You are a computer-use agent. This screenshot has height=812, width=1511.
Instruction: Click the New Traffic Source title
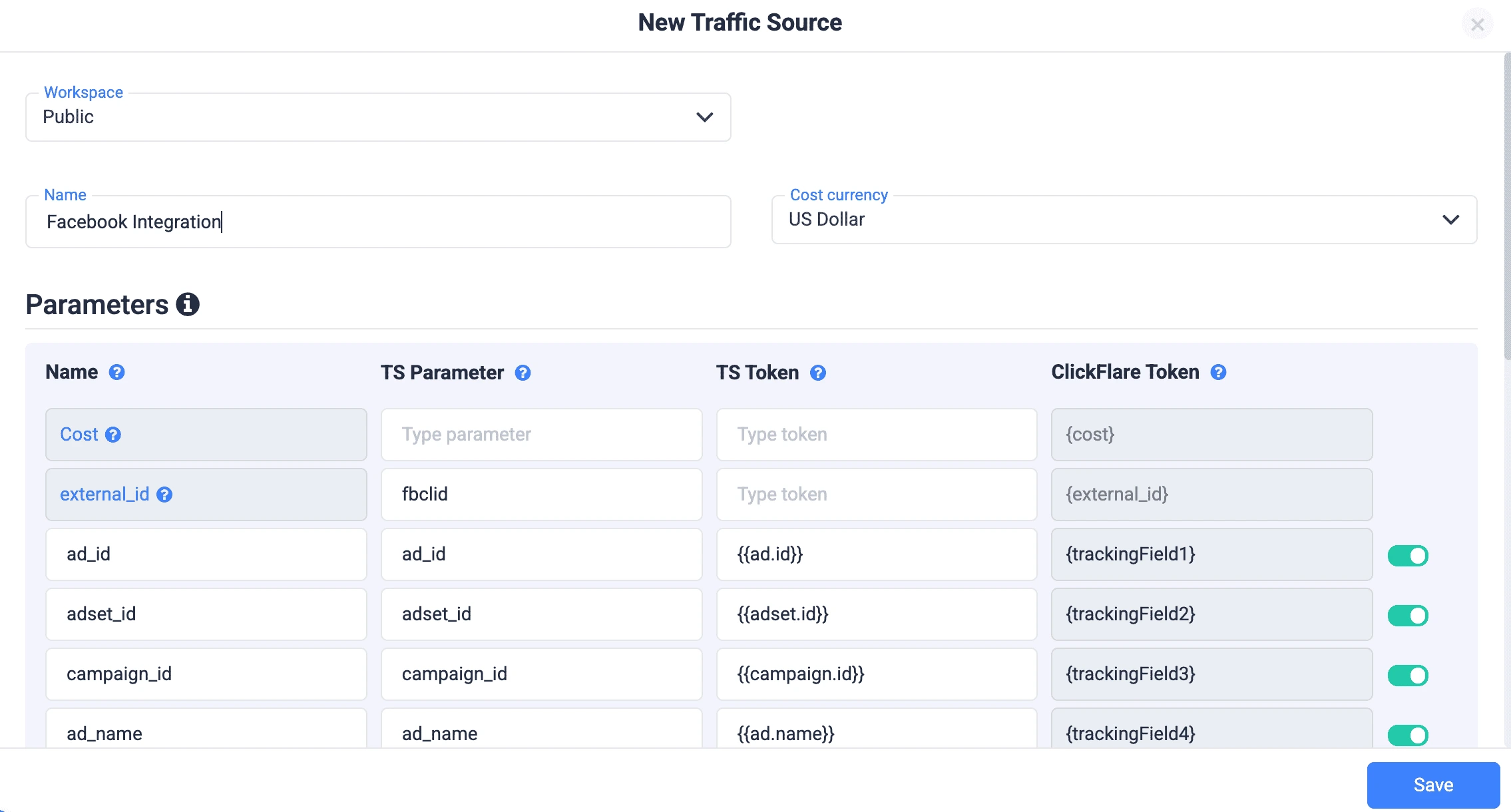(x=740, y=23)
